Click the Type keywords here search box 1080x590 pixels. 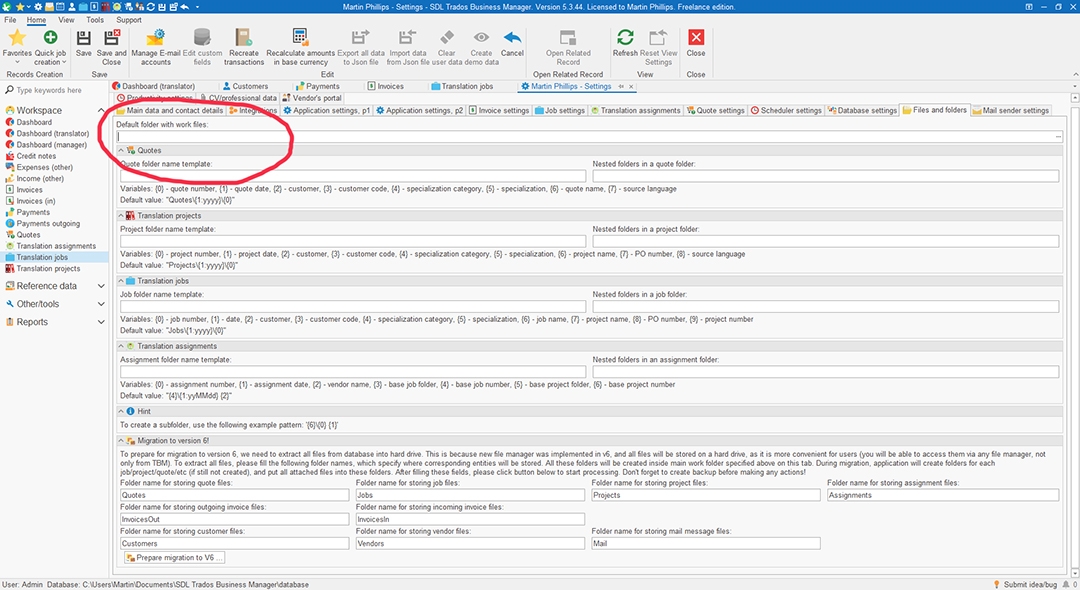tap(55, 90)
